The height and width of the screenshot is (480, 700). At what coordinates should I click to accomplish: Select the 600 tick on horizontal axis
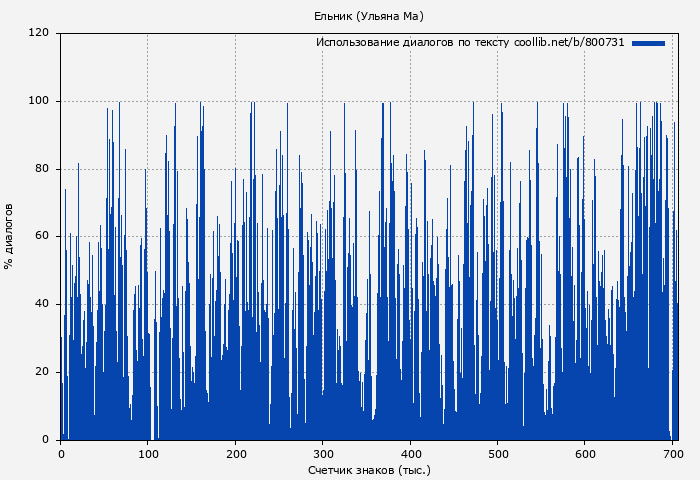tap(584, 453)
